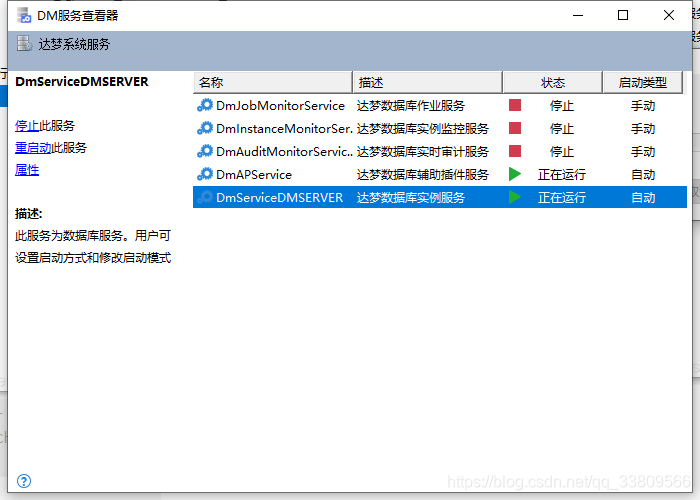Viewport: 700px width, 500px height.
Task: Click the DmInstanceMonitorSer. gear icon
Action: (205, 129)
